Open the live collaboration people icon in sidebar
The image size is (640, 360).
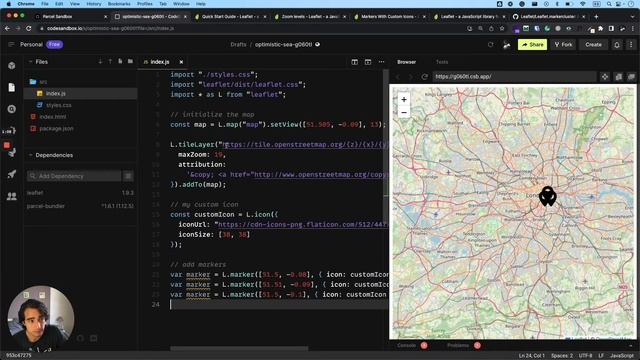tap(11, 196)
